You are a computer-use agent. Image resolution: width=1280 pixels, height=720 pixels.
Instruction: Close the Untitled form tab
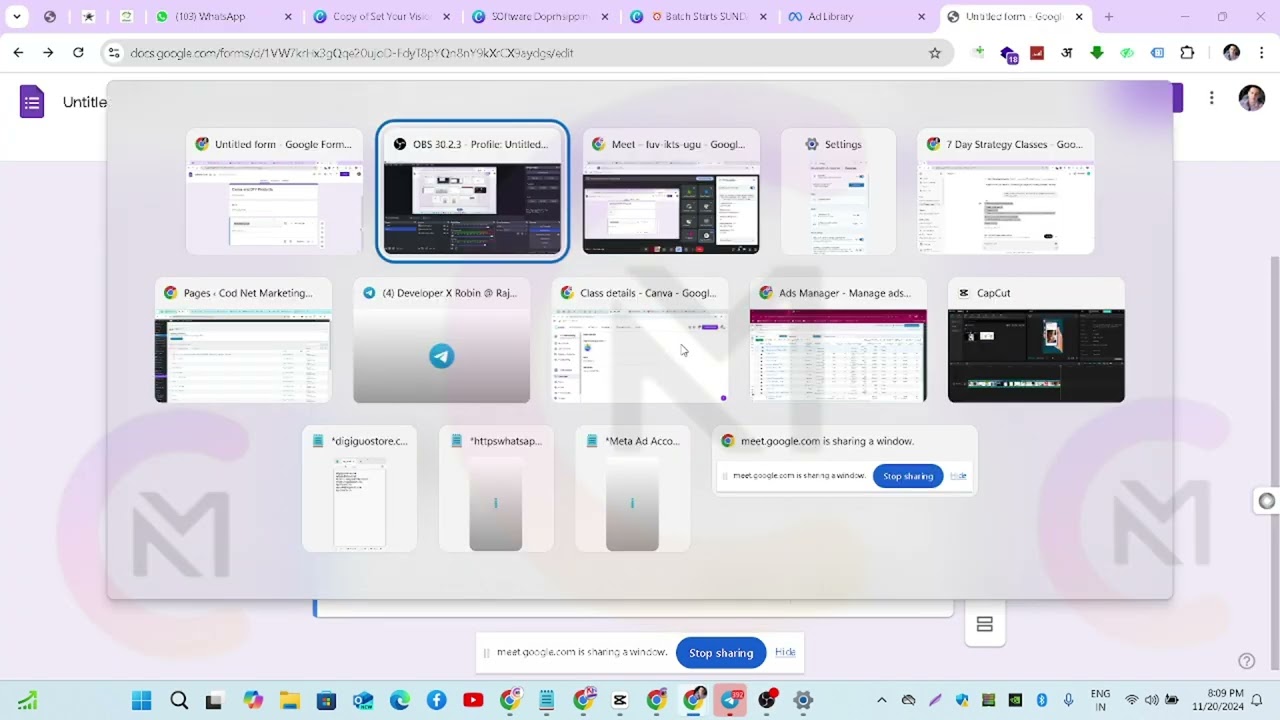1078,17
